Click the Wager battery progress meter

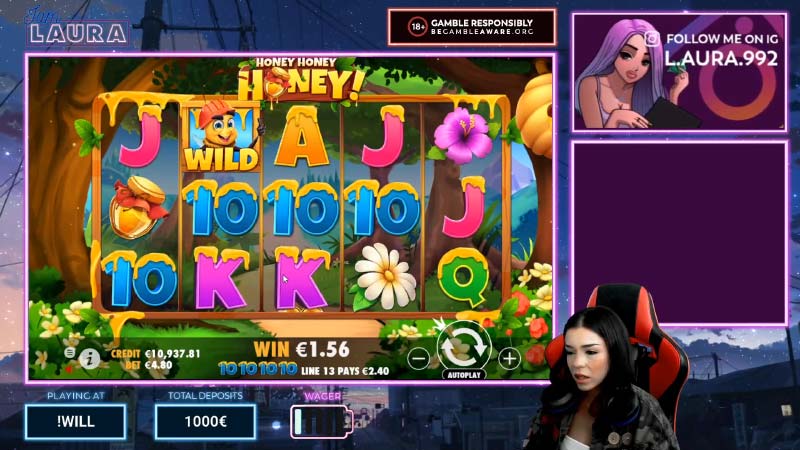322,421
